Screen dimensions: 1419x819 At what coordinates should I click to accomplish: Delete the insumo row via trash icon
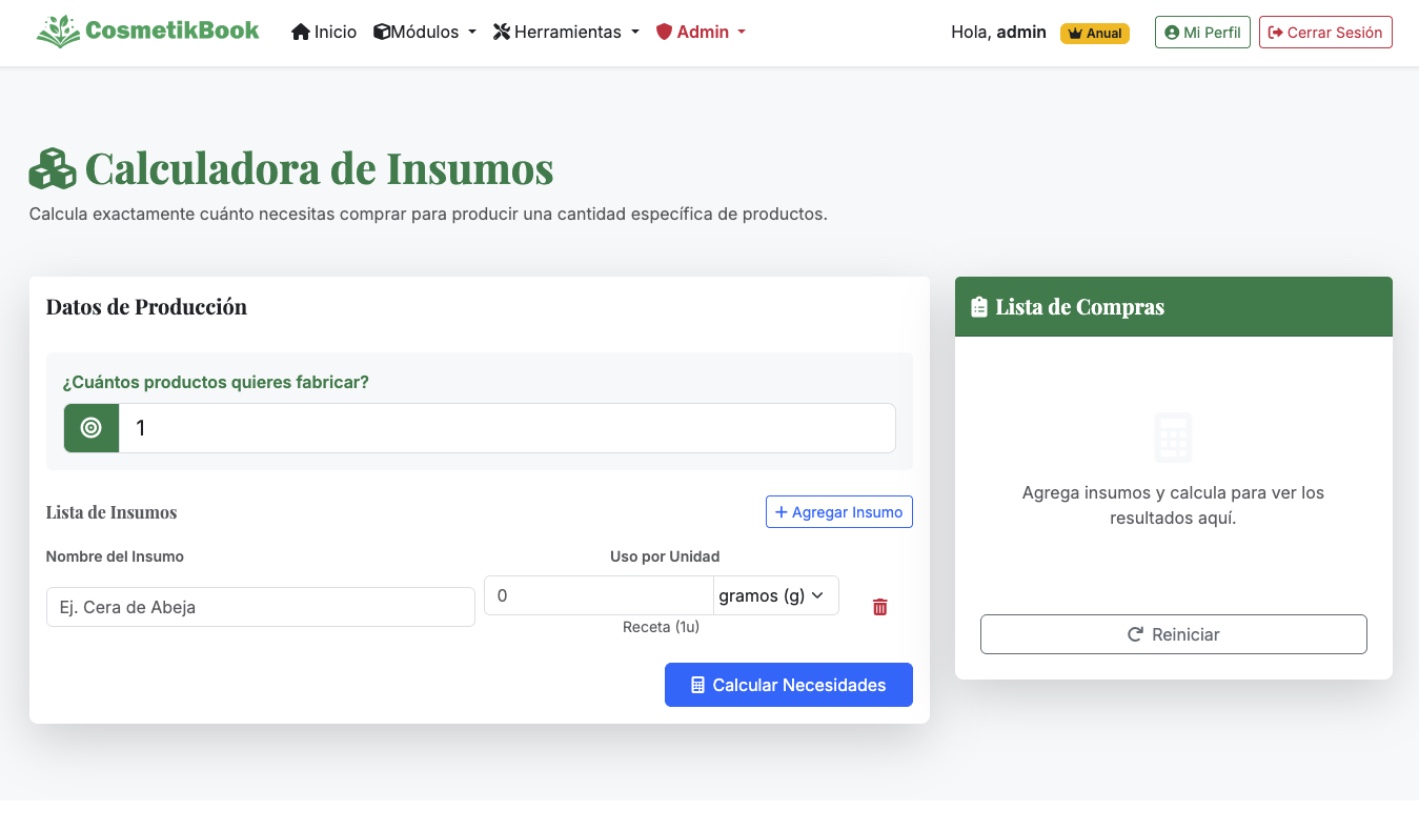click(878, 607)
